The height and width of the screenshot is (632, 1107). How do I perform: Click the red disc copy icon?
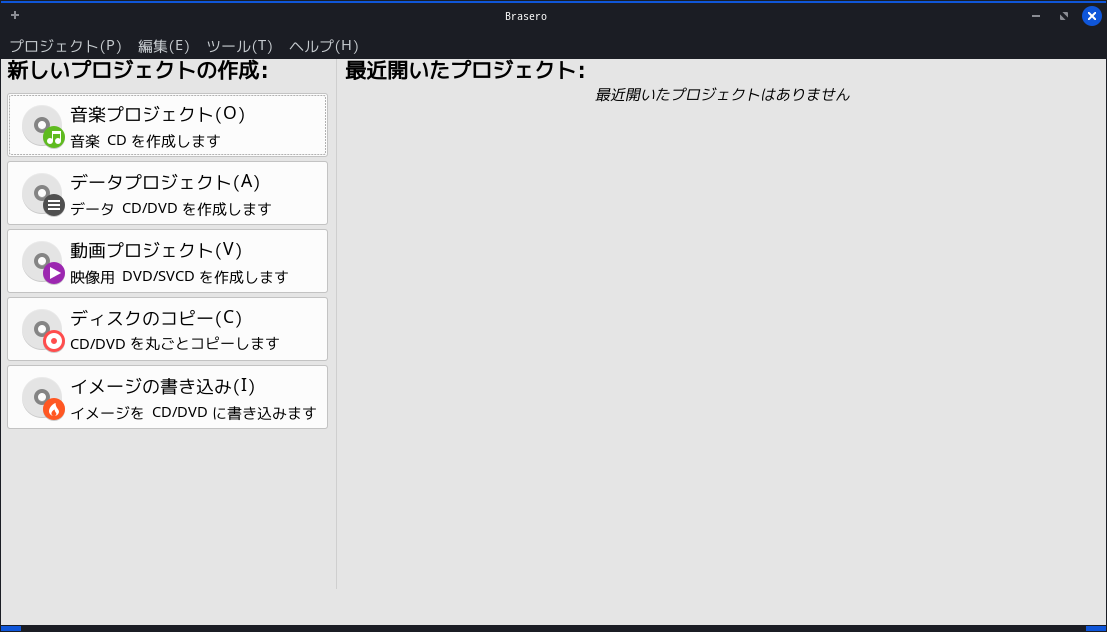[x=43, y=330]
